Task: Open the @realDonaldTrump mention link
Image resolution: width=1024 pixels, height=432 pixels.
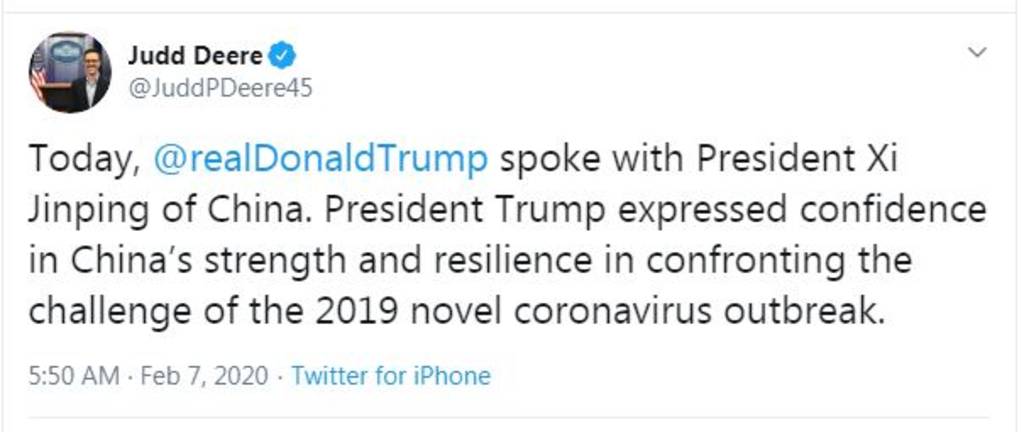Action: pos(321,160)
